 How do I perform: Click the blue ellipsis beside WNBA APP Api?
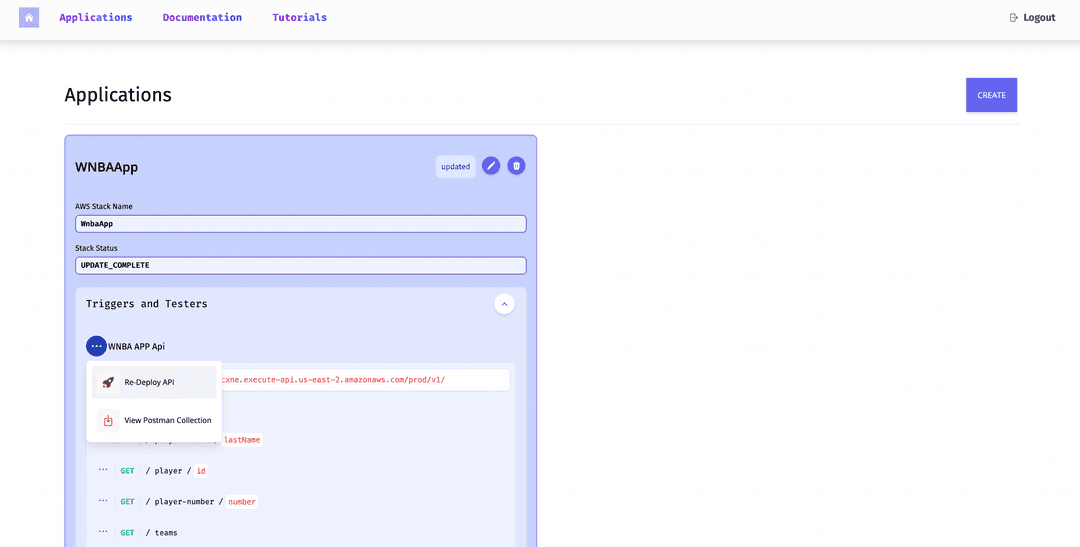[x=96, y=347]
